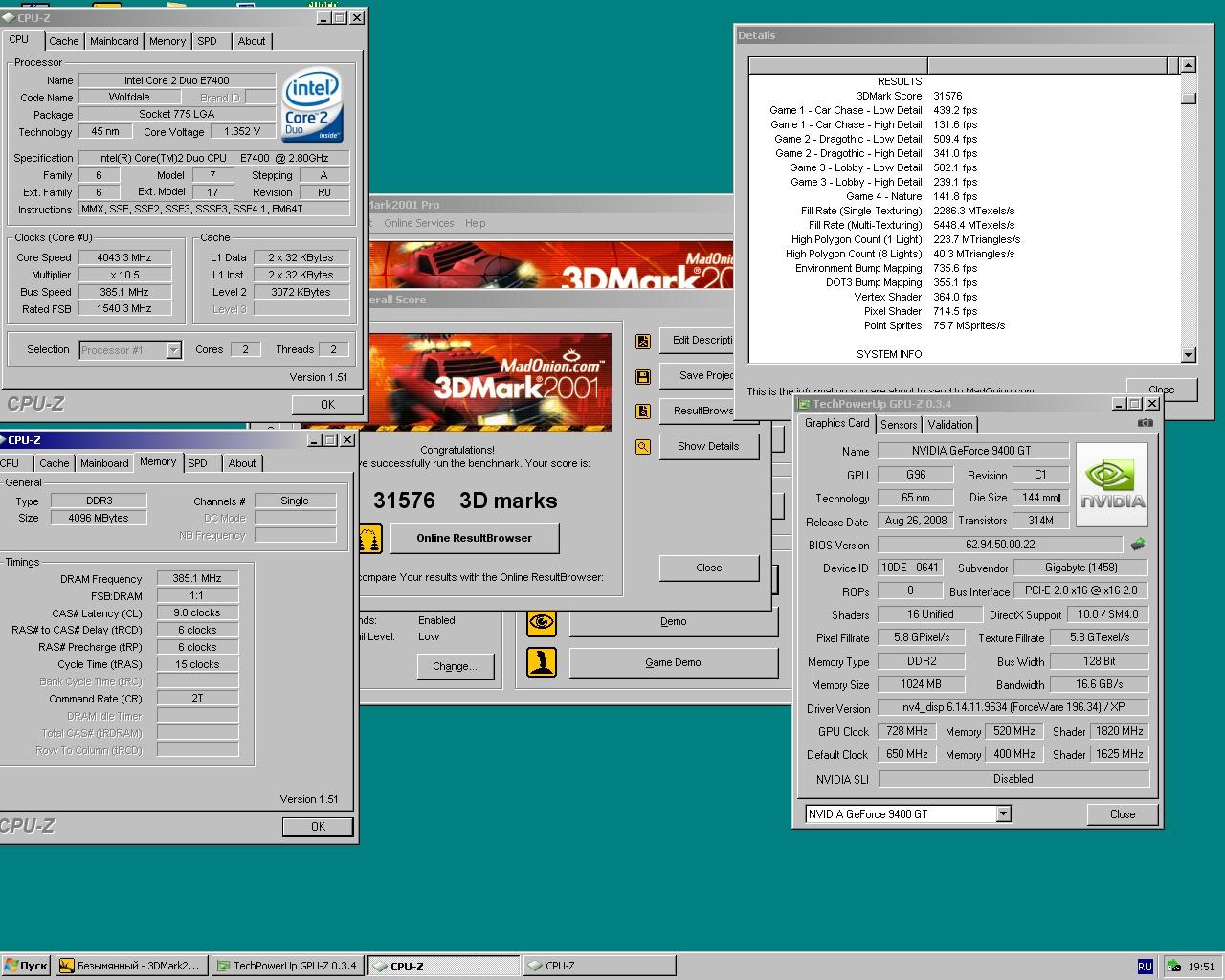Click the Core Voltage 1.352 V value

pos(242,132)
